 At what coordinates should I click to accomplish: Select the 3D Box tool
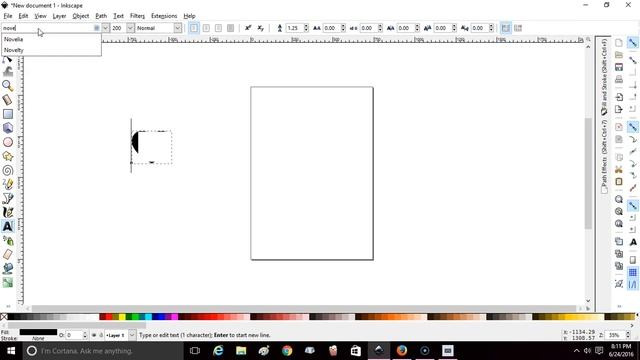(x=7, y=128)
